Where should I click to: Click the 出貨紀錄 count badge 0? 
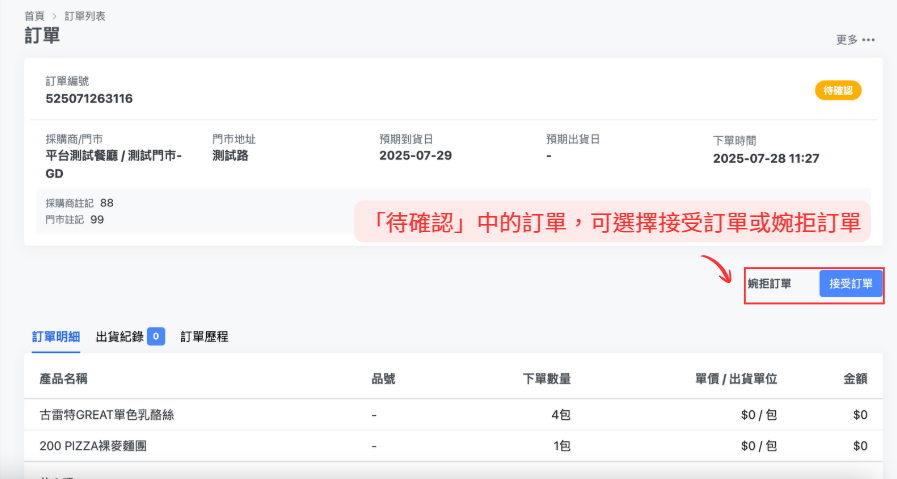pos(156,337)
